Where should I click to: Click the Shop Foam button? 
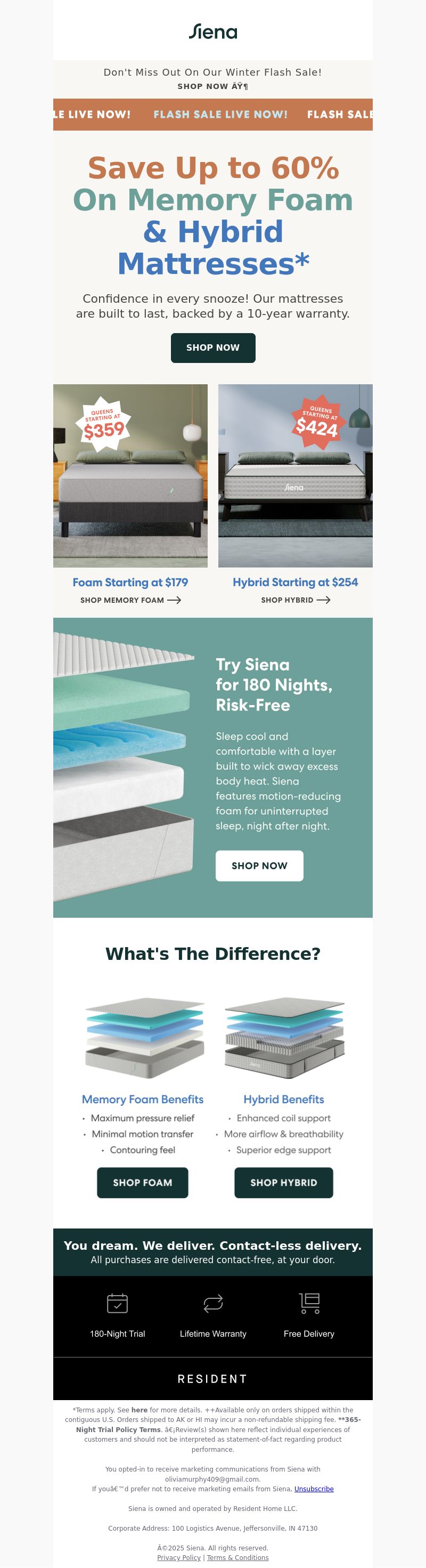pos(142,1183)
